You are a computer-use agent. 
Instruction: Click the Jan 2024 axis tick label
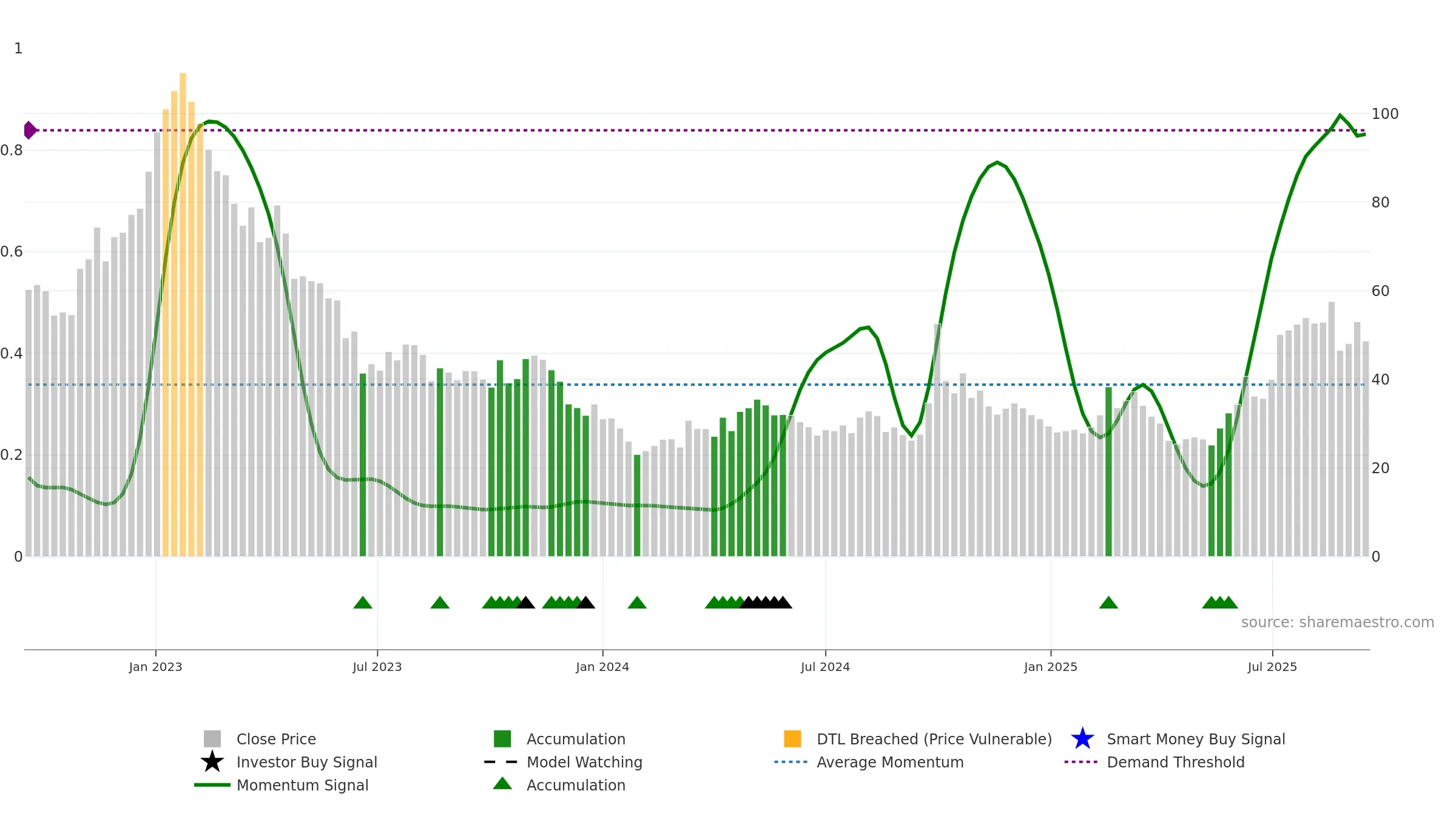[602, 667]
